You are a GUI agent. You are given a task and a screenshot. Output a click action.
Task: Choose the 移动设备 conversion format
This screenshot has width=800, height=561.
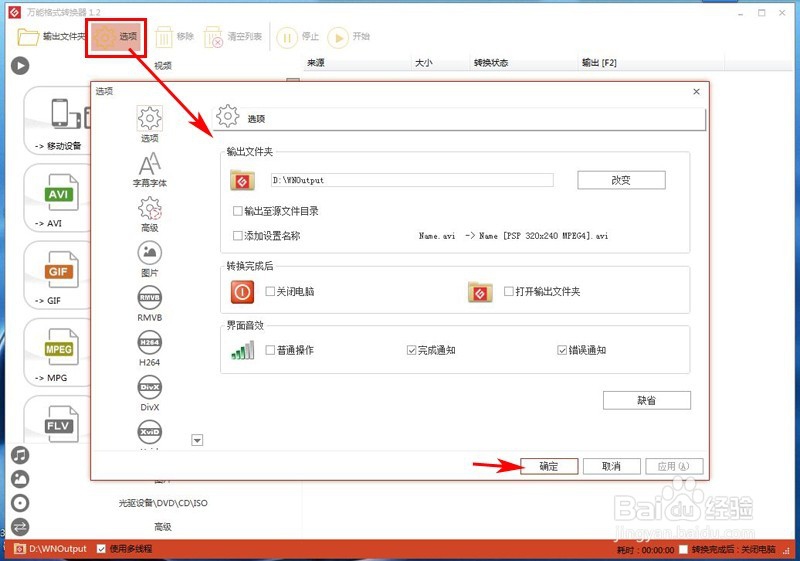58,121
